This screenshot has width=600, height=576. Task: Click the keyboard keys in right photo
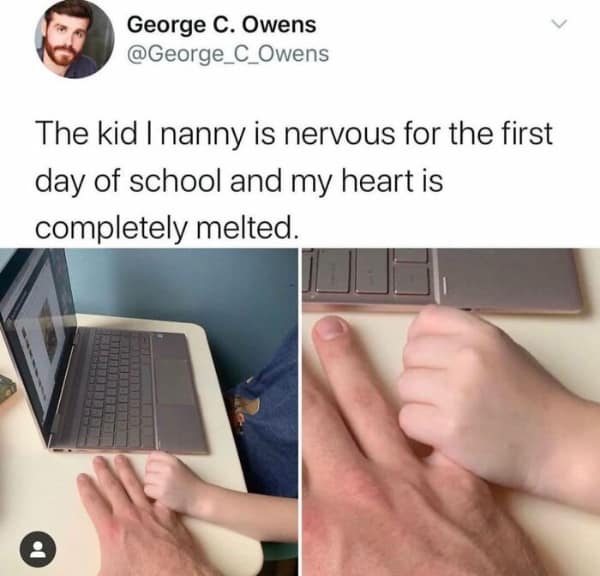[367, 272]
